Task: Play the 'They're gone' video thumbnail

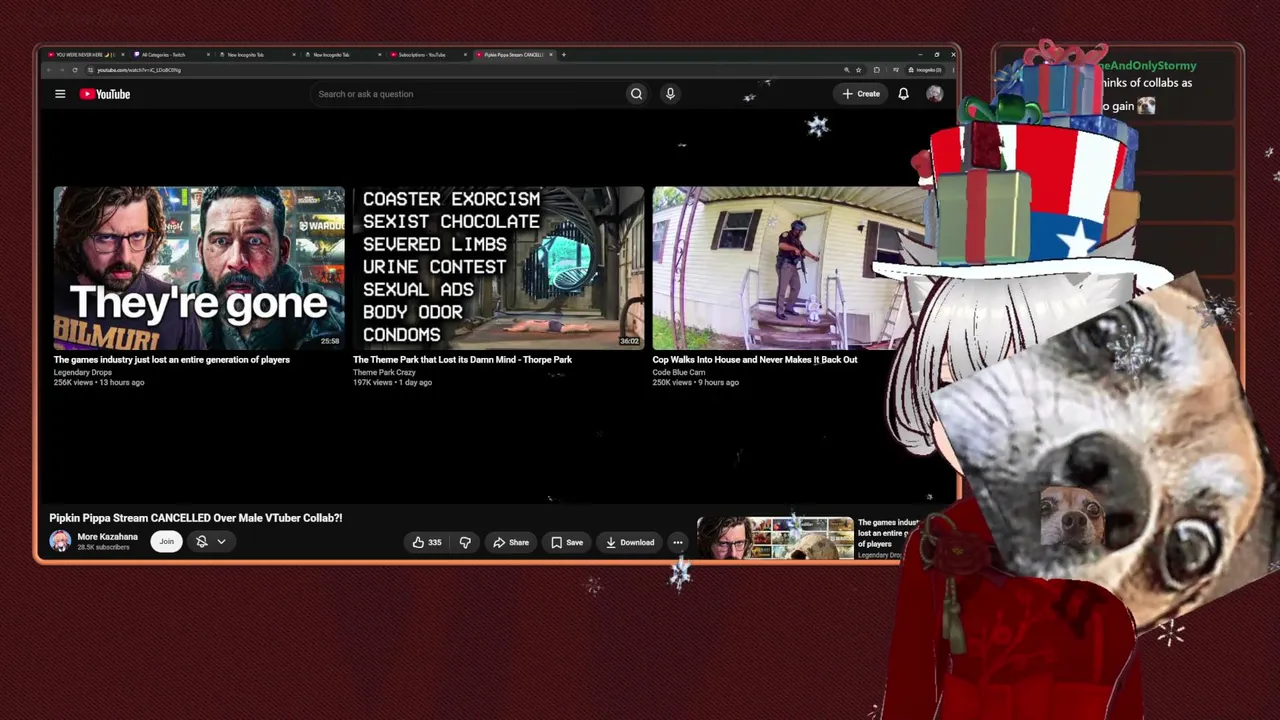Action: point(199,268)
